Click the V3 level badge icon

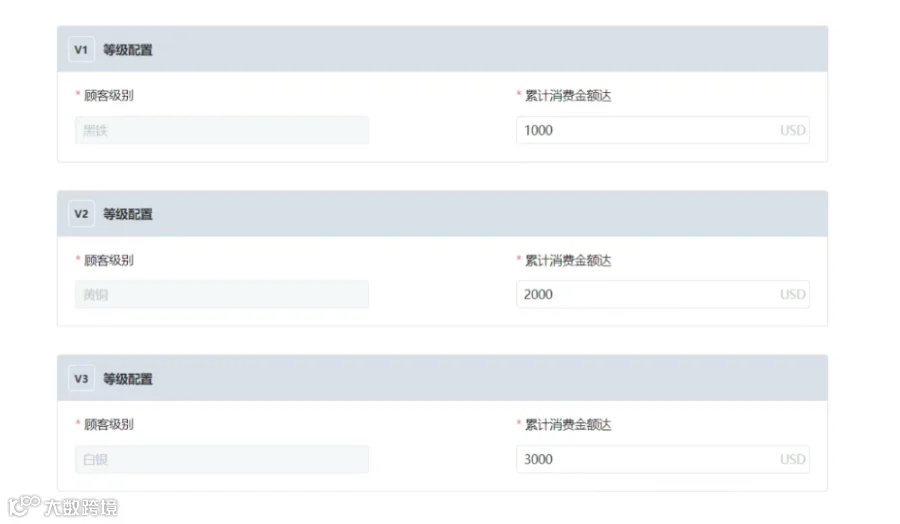point(82,379)
